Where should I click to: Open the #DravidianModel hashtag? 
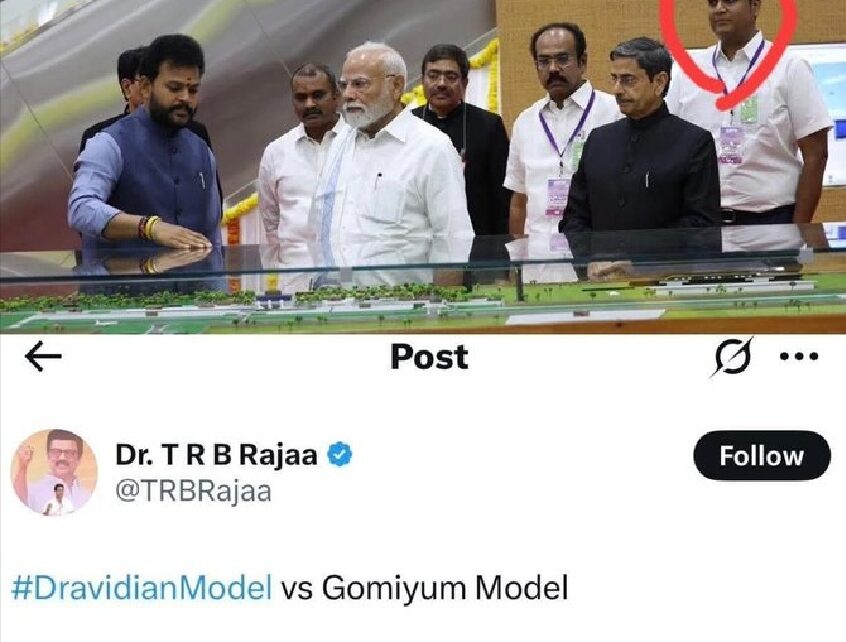(x=141, y=588)
